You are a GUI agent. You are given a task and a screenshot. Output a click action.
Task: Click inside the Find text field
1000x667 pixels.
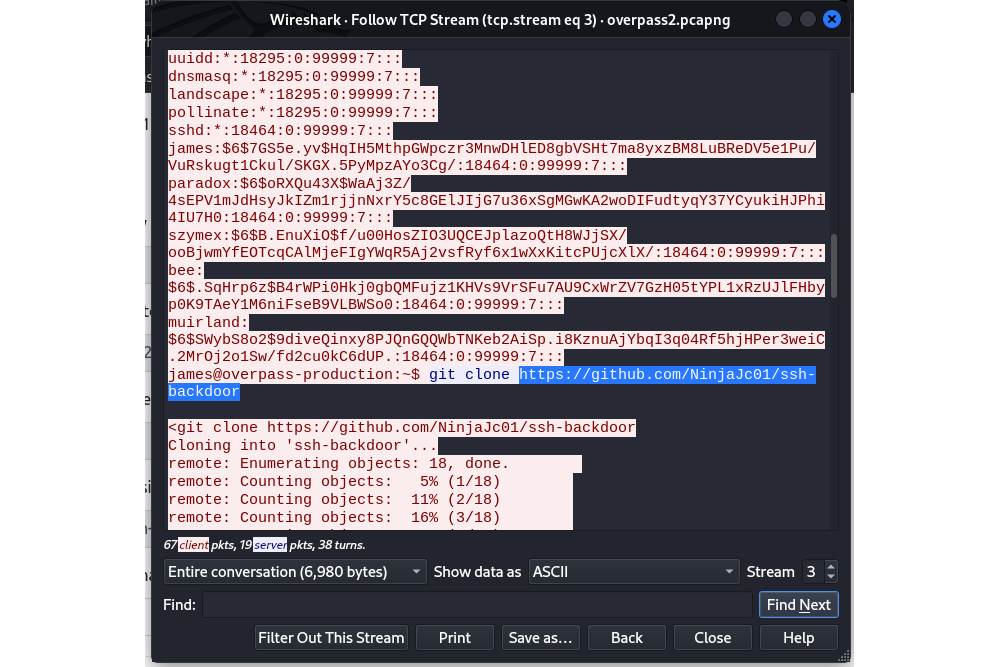click(x=477, y=605)
